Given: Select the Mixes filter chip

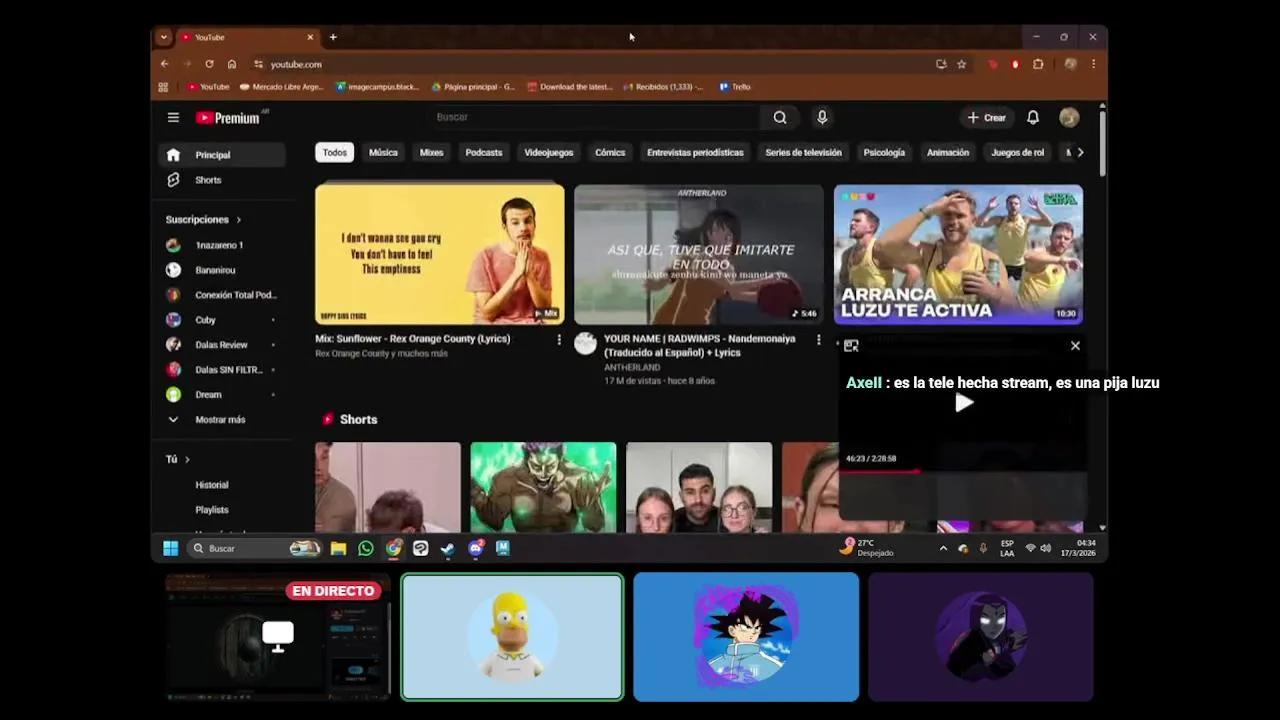Looking at the screenshot, I should point(431,153).
